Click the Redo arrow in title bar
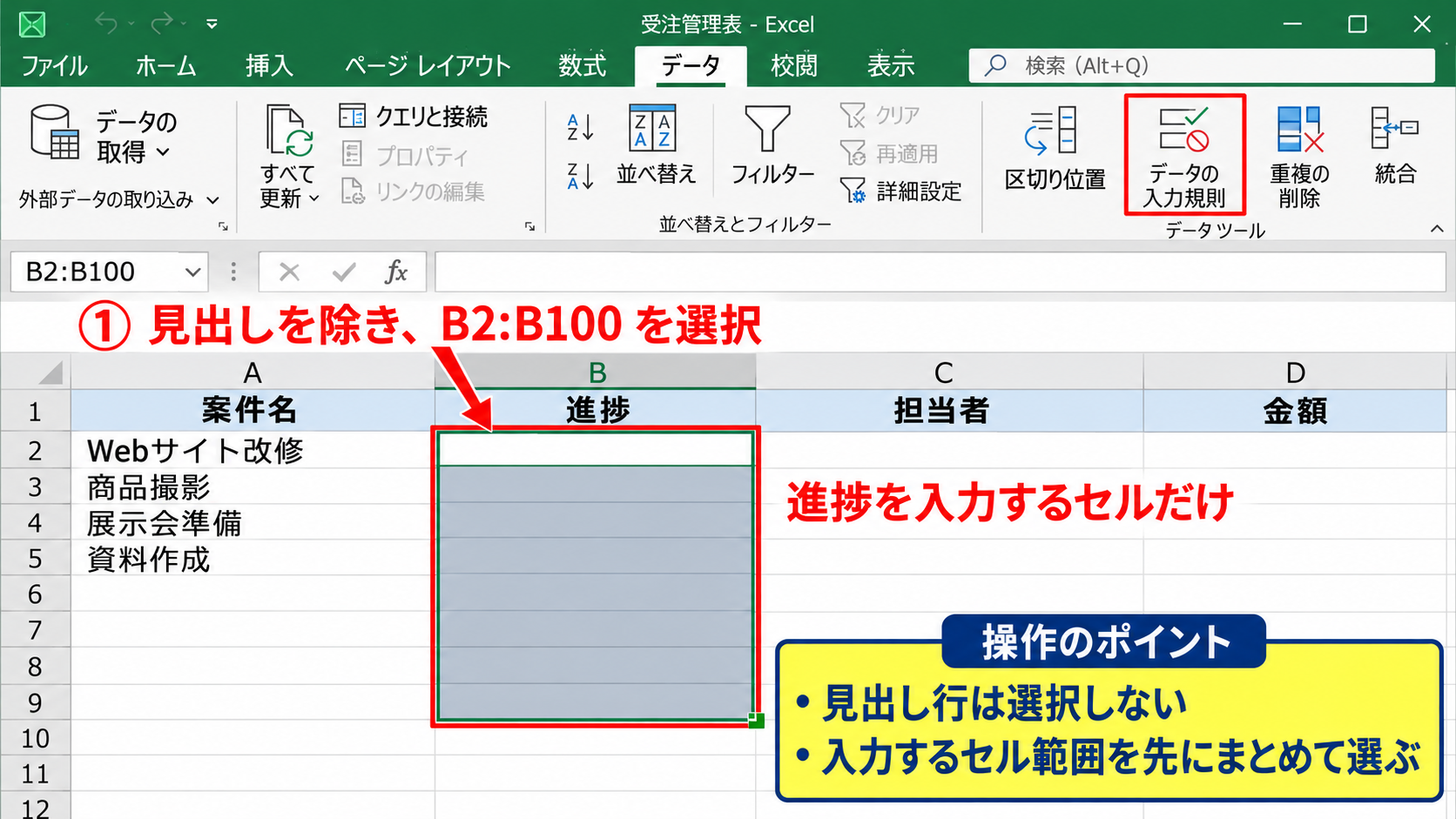Screen dimensions: 1456x819 pos(162,23)
